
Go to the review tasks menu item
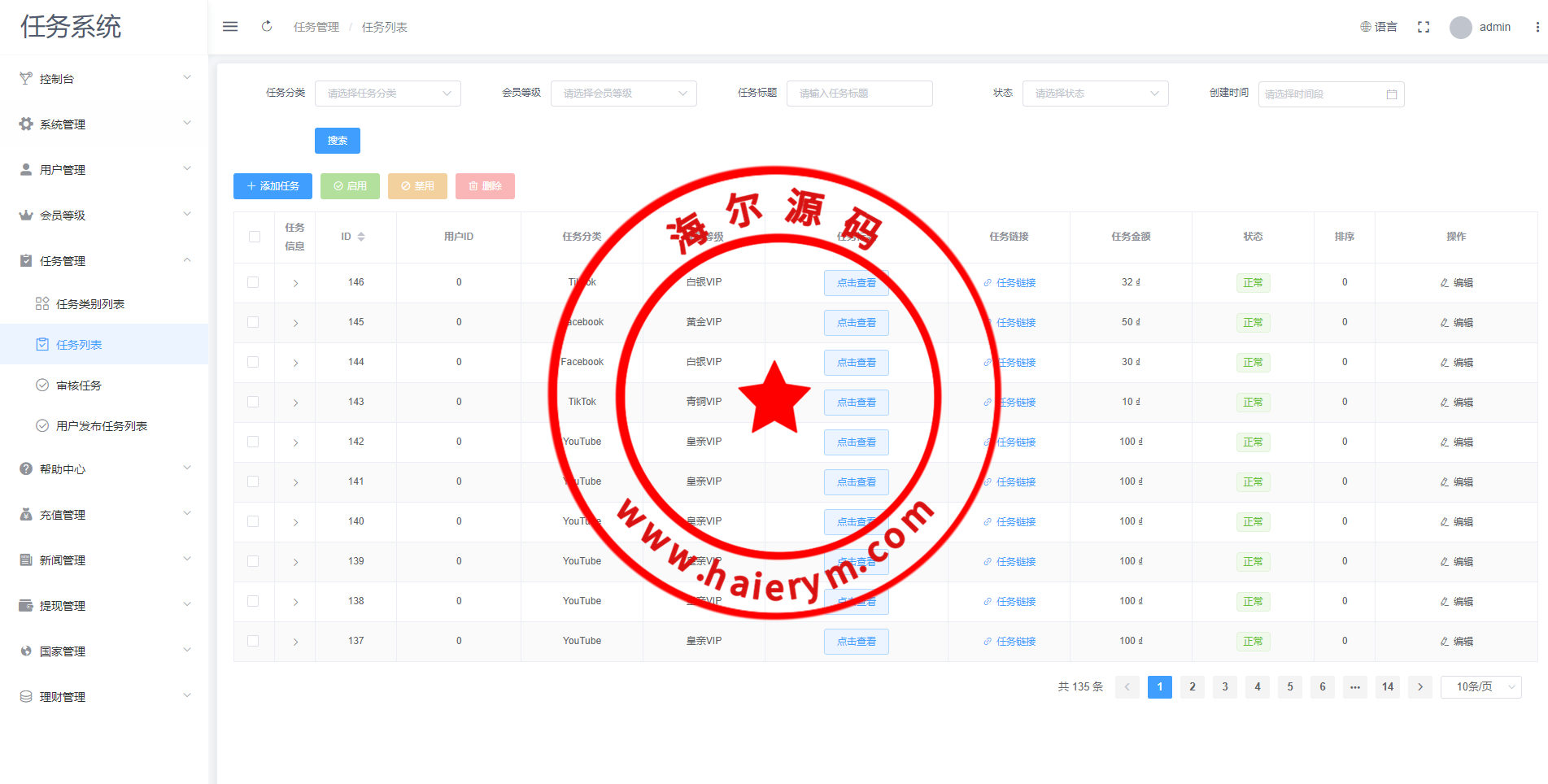click(79, 385)
